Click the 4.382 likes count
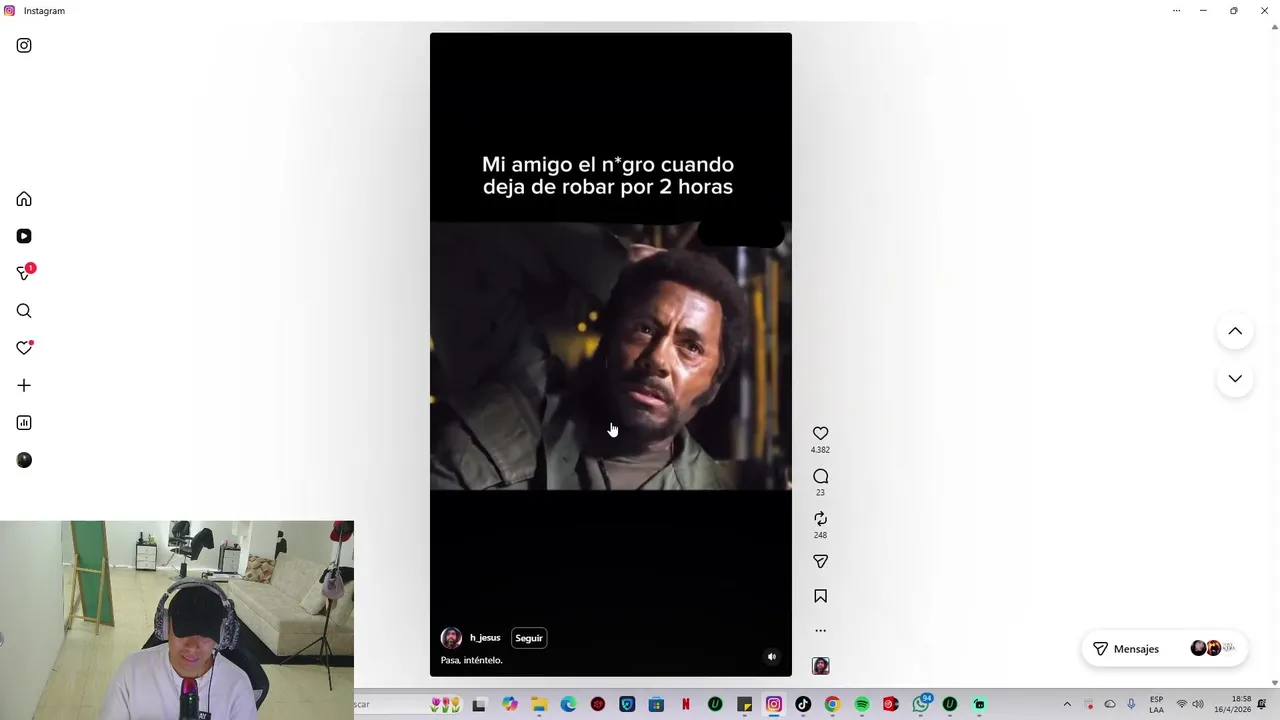Screen dimensions: 1280x720 820,450
